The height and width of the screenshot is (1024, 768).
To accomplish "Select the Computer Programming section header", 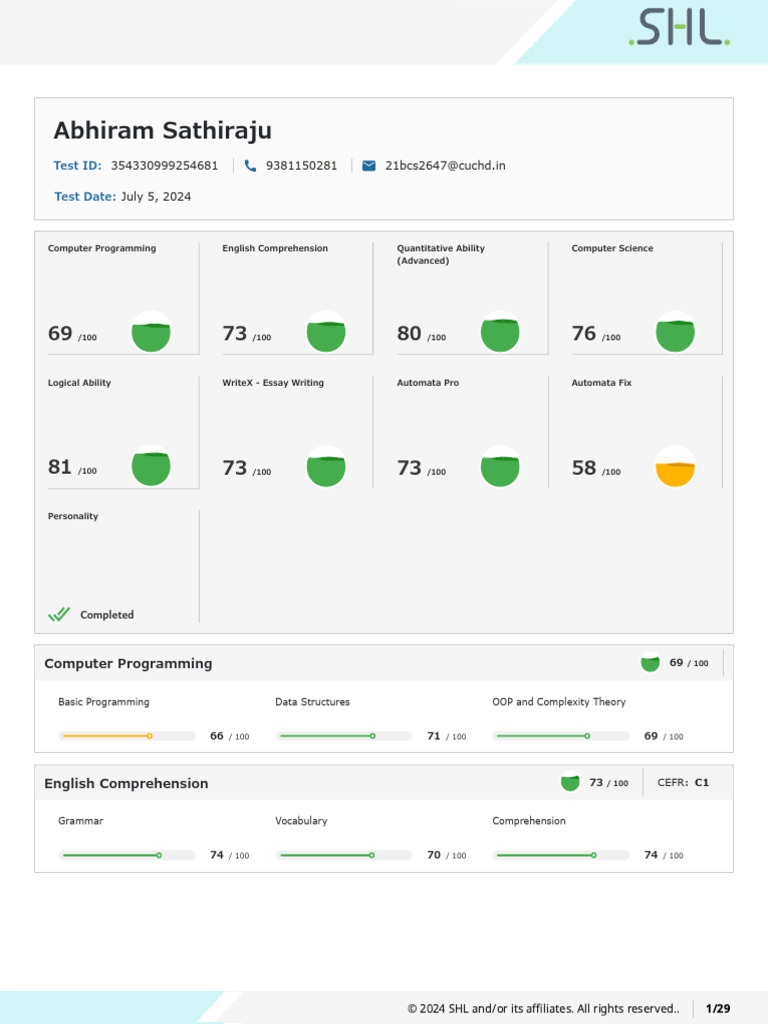I will pyautogui.click(x=128, y=663).
